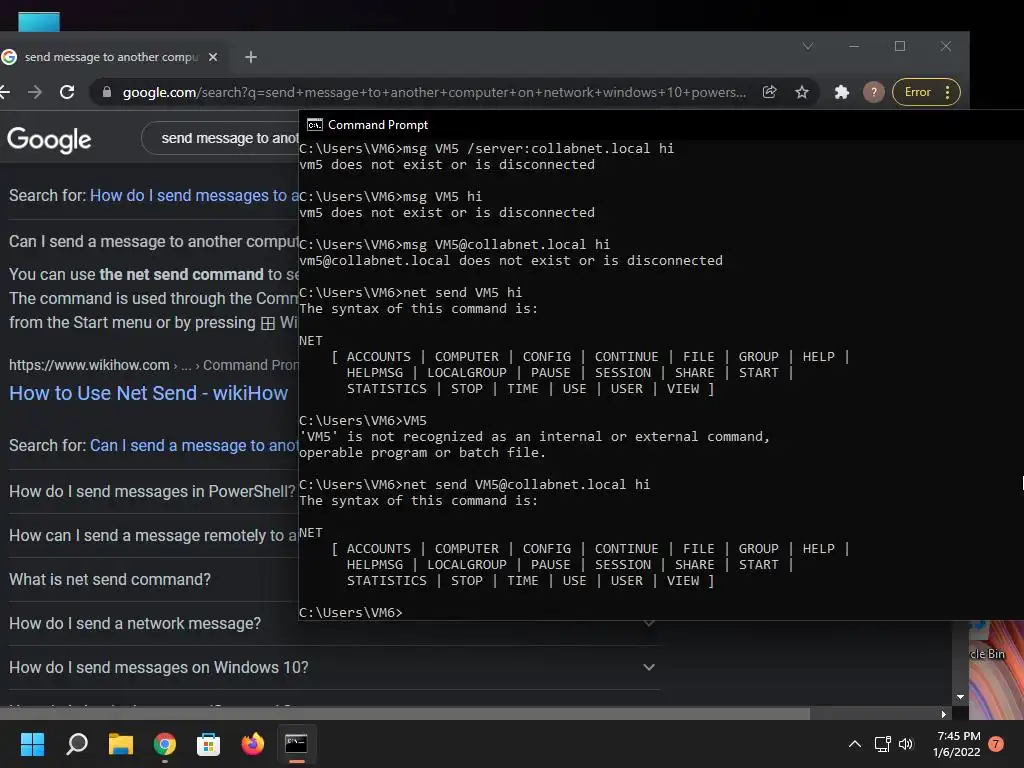Click the Google logo
Image resolution: width=1024 pixels, height=768 pixels.
coord(49,139)
